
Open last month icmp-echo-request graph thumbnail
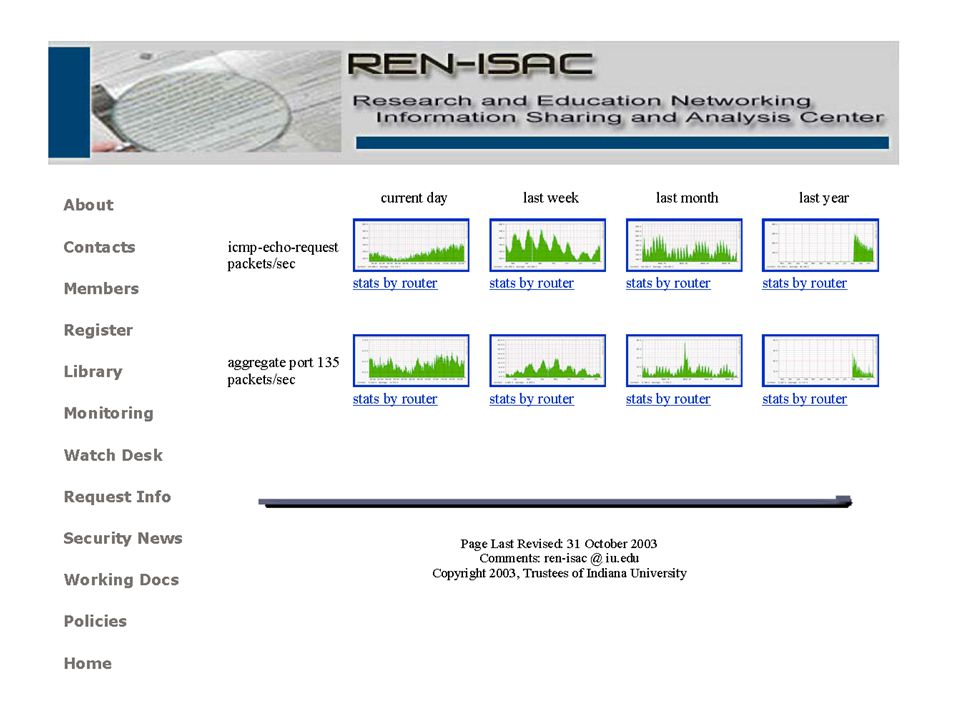coord(684,245)
